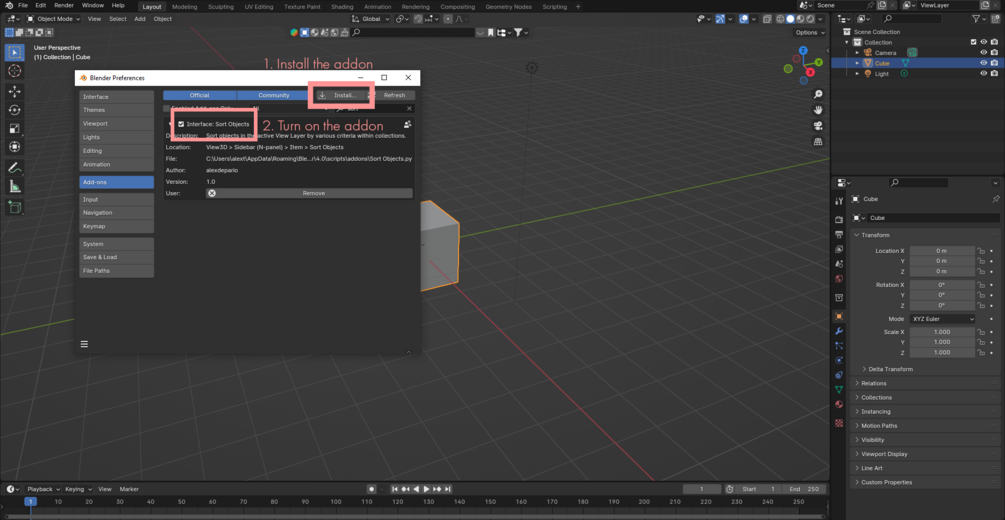Image resolution: width=1005 pixels, height=520 pixels.
Task: Open the Themes section in Preferences
Action: point(117,110)
